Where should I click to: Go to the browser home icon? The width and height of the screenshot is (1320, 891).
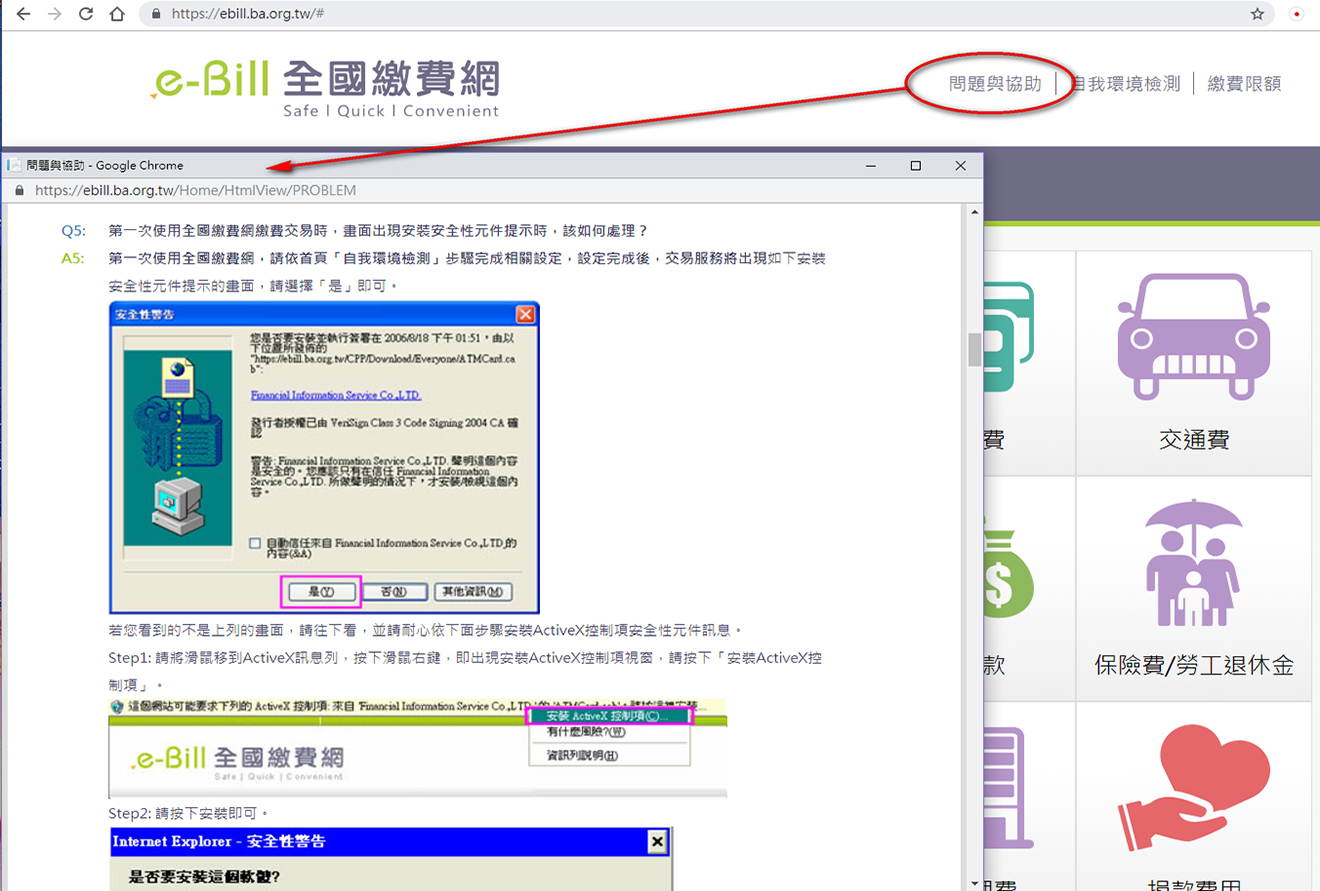coord(117,14)
